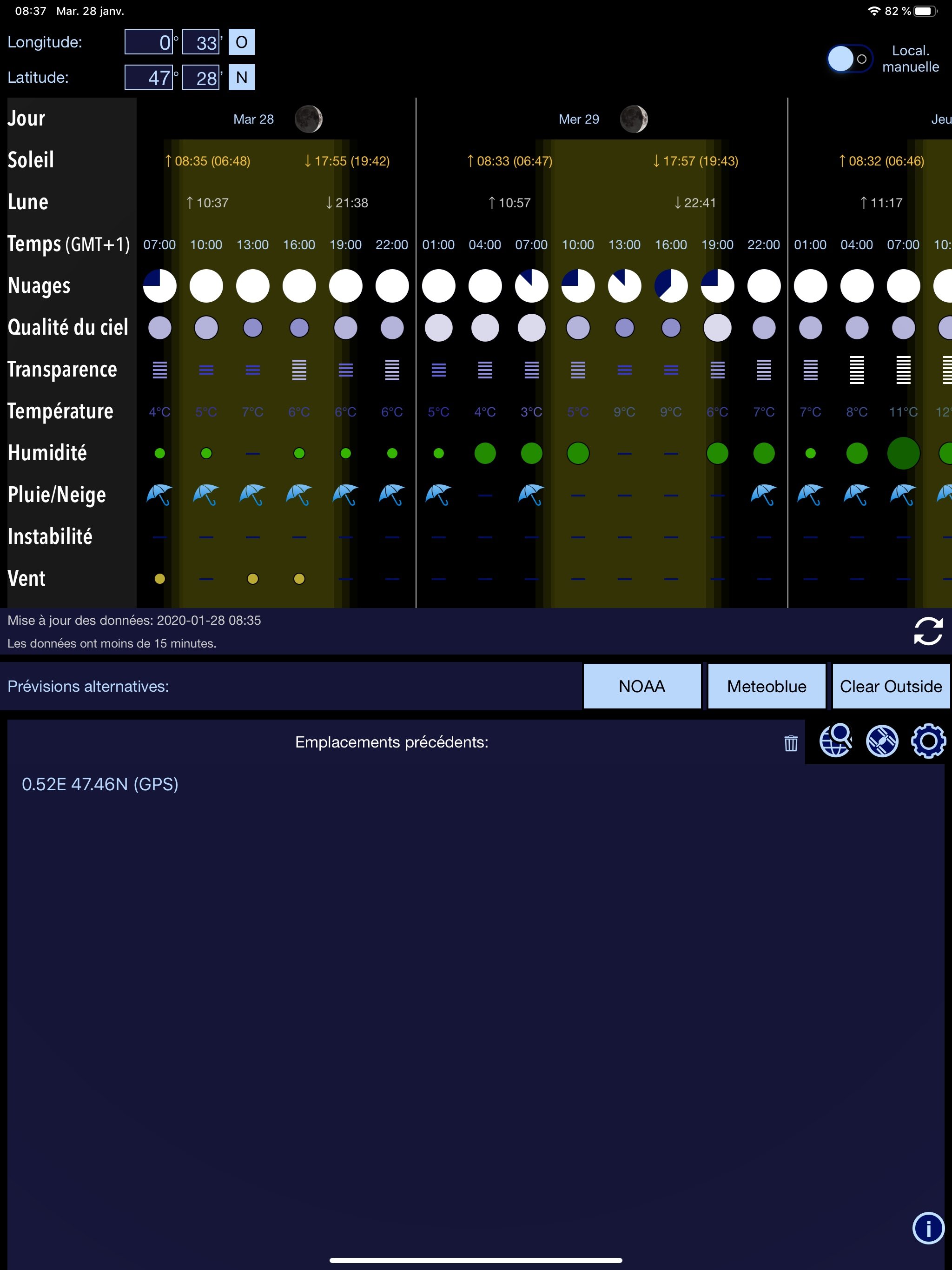Toggle latitude direction N button
This screenshot has width=952, height=1270.
click(x=241, y=78)
